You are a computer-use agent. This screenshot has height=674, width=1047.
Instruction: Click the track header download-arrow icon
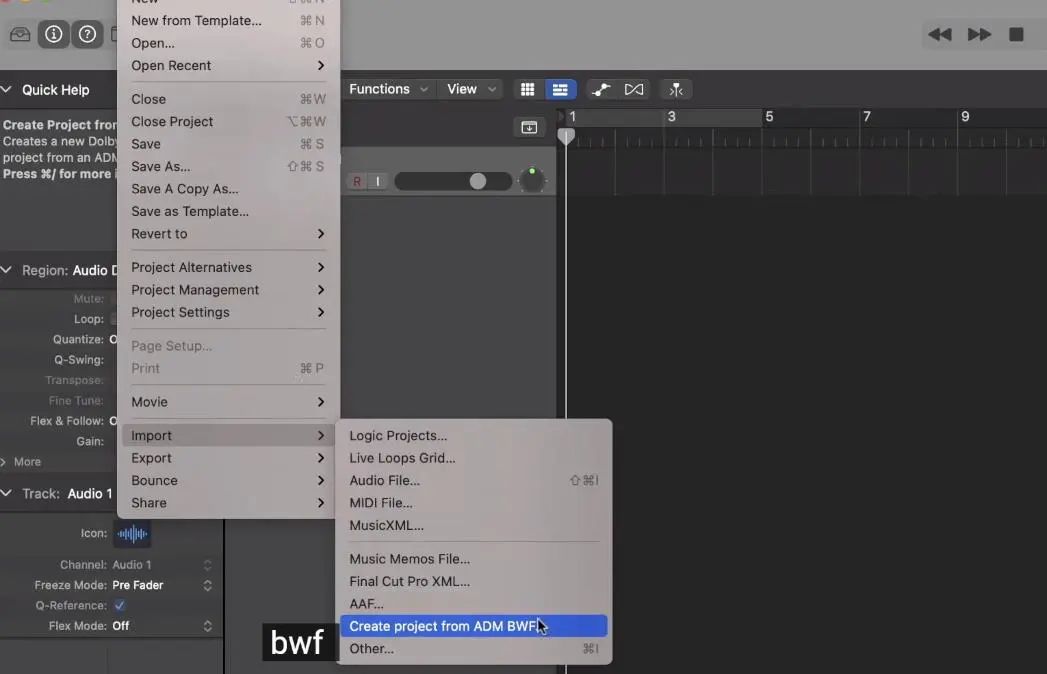click(x=529, y=127)
